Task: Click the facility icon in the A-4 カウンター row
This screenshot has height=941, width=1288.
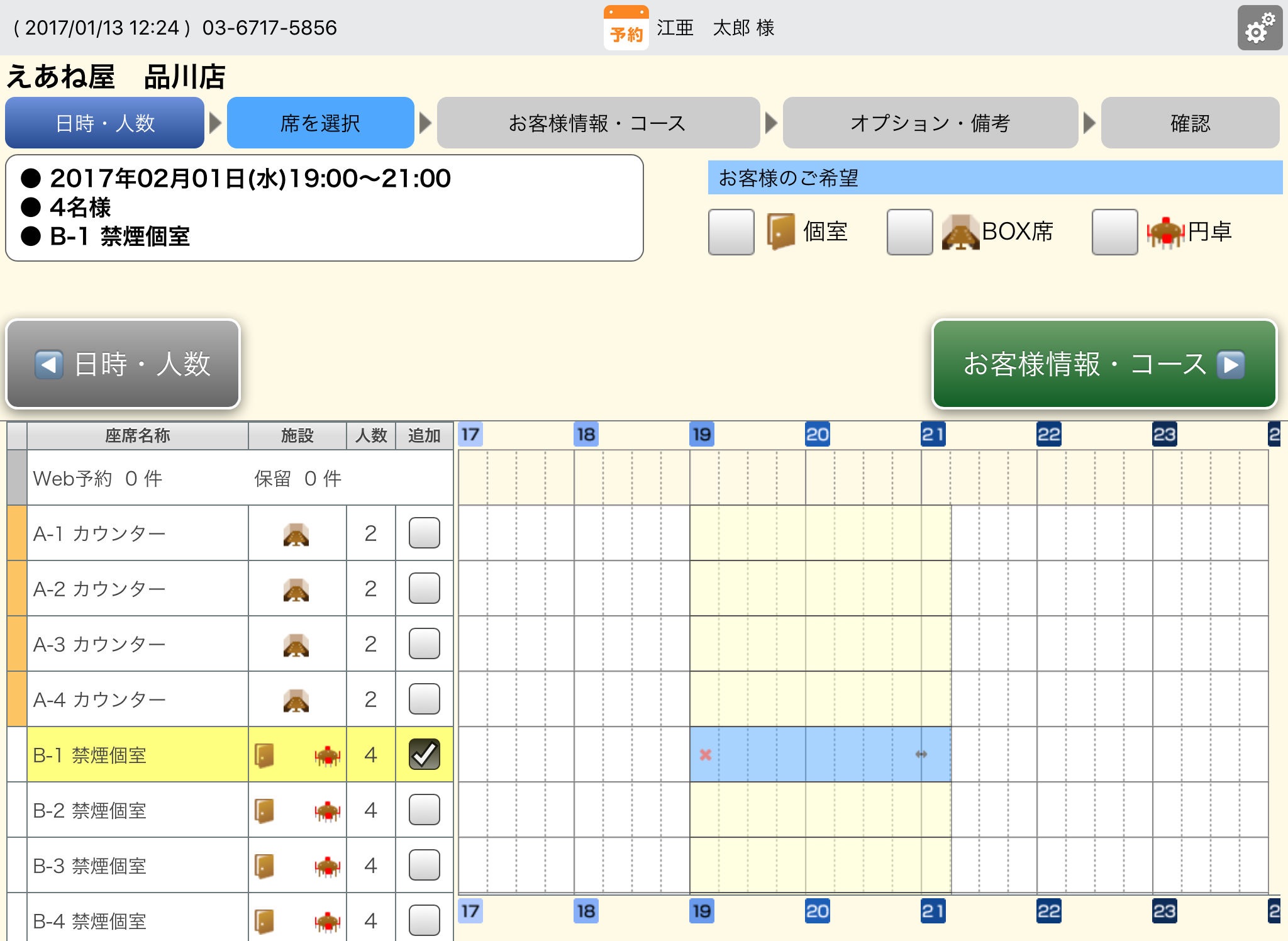Action: [296, 700]
